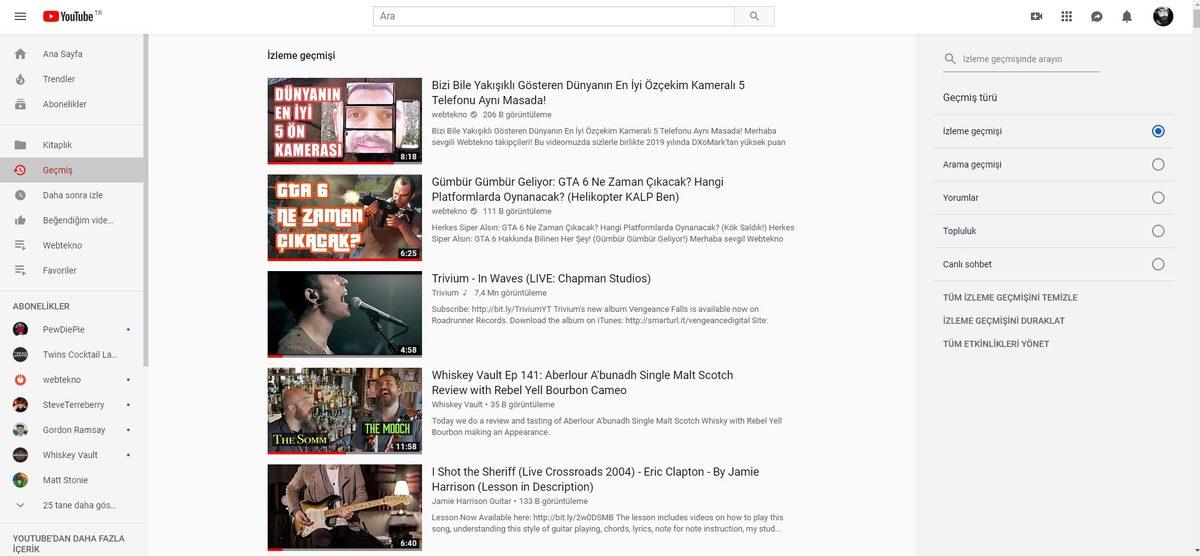Open the create video camera icon
This screenshot has width=1200, height=556.
tap(1036, 16)
